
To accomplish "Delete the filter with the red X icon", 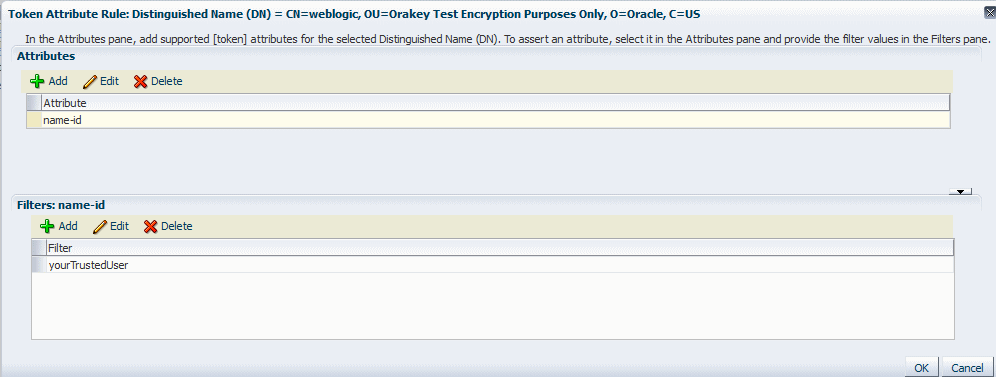I will [x=151, y=226].
